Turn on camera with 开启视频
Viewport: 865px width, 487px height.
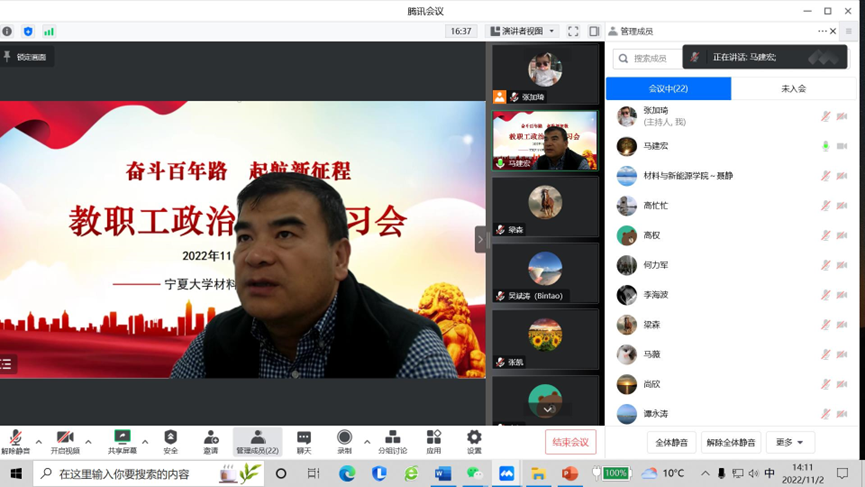pyautogui.click(x=65, y=441)
